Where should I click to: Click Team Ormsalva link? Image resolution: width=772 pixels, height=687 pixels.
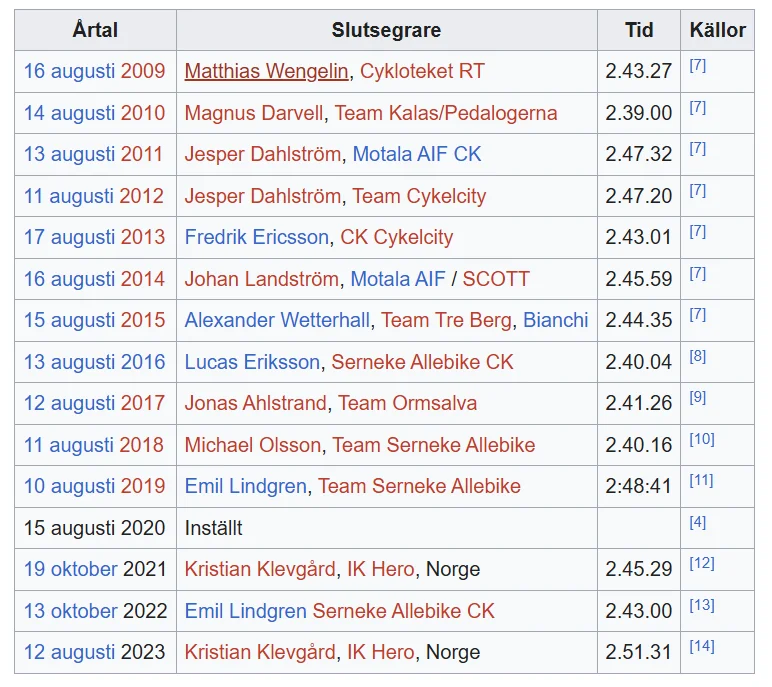coord(407,403)
